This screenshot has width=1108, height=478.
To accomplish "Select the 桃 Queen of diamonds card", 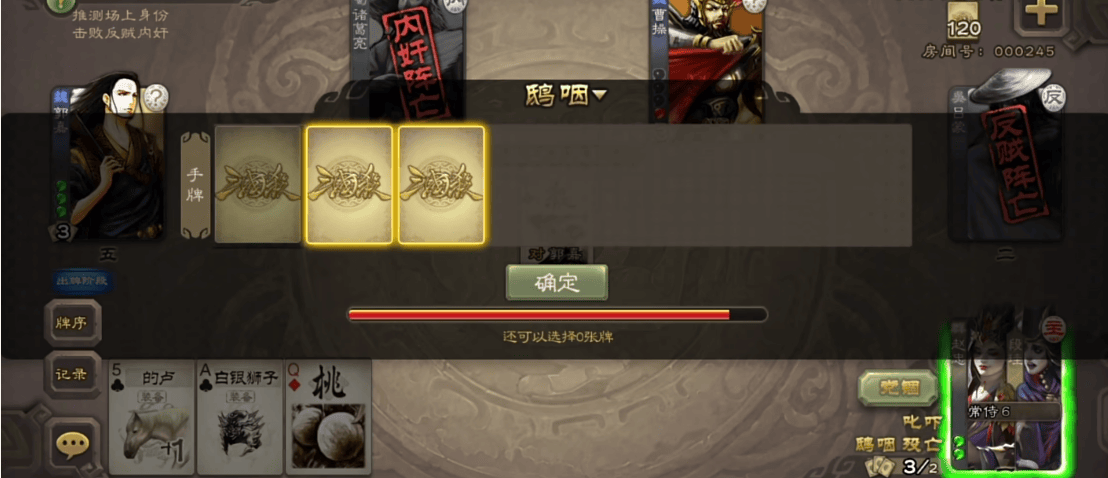I will pyautogui.click(x=329, y=417).
